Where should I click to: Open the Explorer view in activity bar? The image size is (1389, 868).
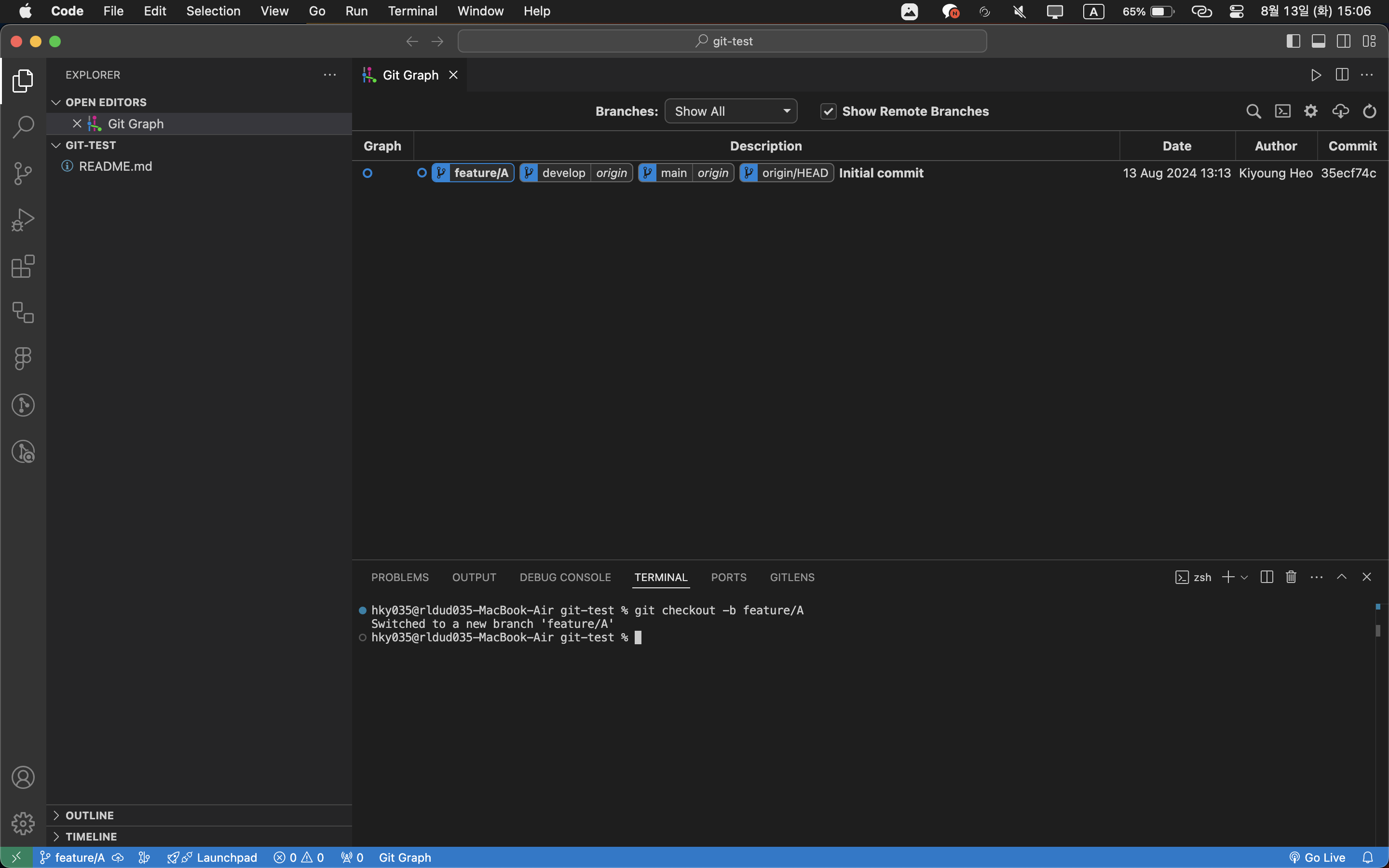pyautogui.click(x=23, y=81)
